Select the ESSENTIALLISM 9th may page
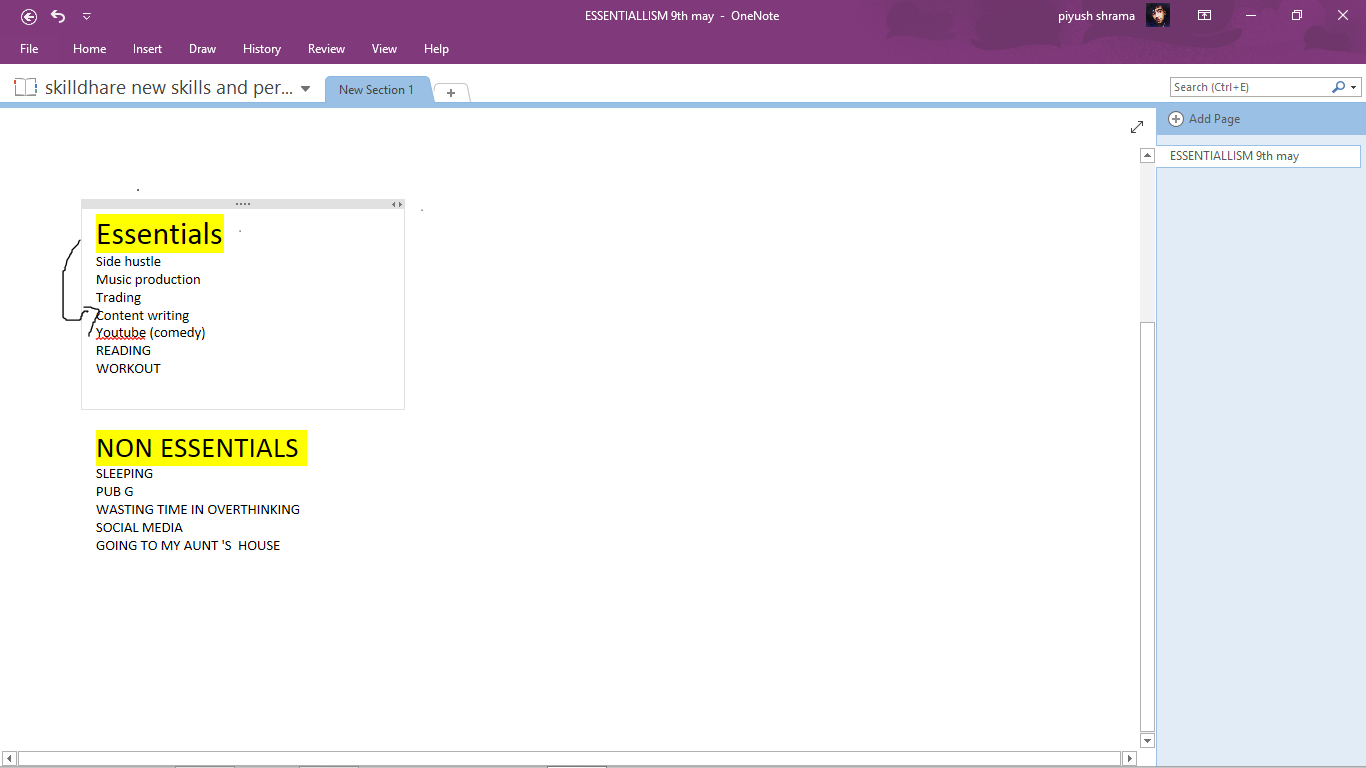 point(1258,156)
